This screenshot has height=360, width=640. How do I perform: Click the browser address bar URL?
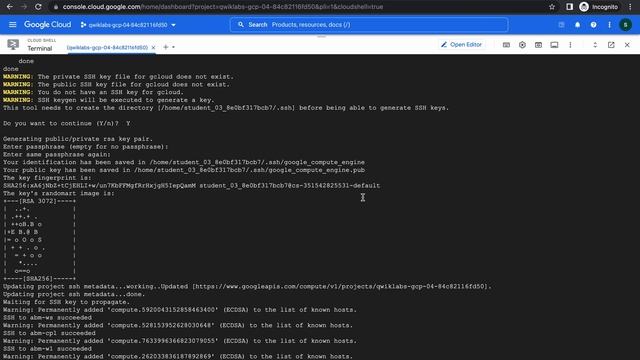pyautogui.click(x=222, y=7)
